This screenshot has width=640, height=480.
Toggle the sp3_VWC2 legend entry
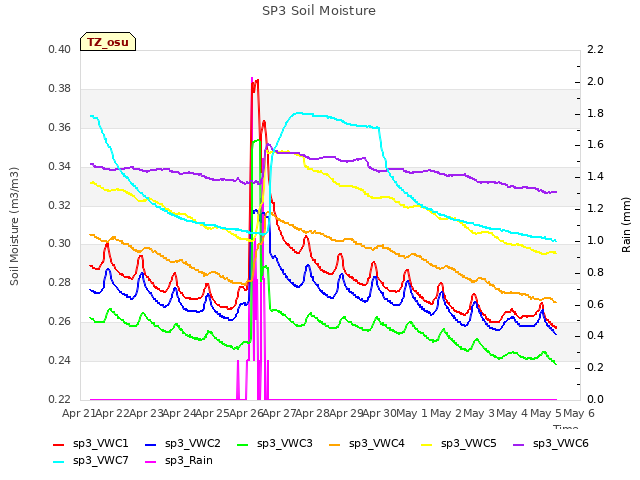(182, 443)
